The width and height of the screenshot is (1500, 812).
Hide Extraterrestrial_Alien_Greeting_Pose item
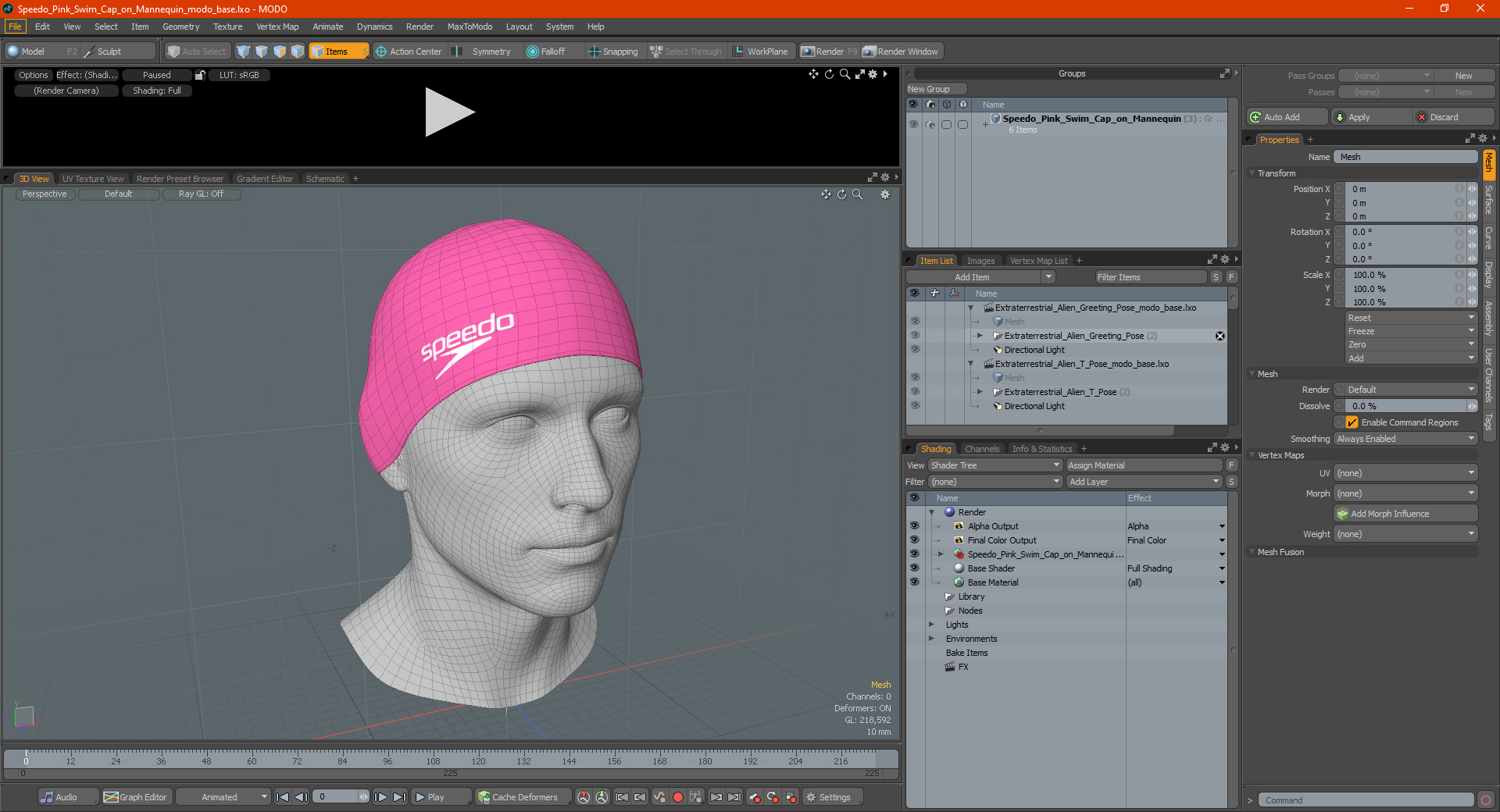click(x=915, y=336)
